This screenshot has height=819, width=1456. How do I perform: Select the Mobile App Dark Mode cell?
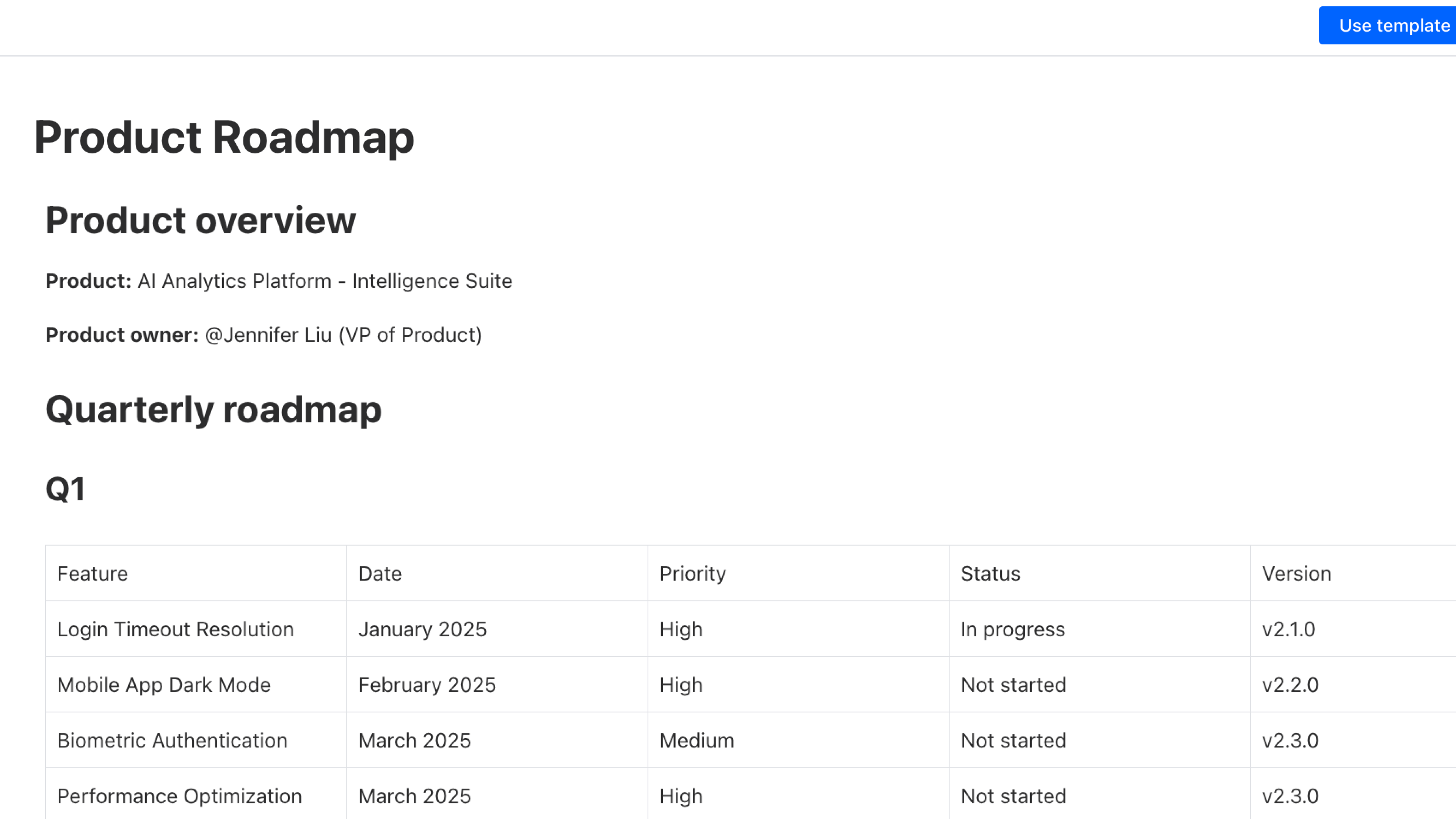[x=164, y=684]
